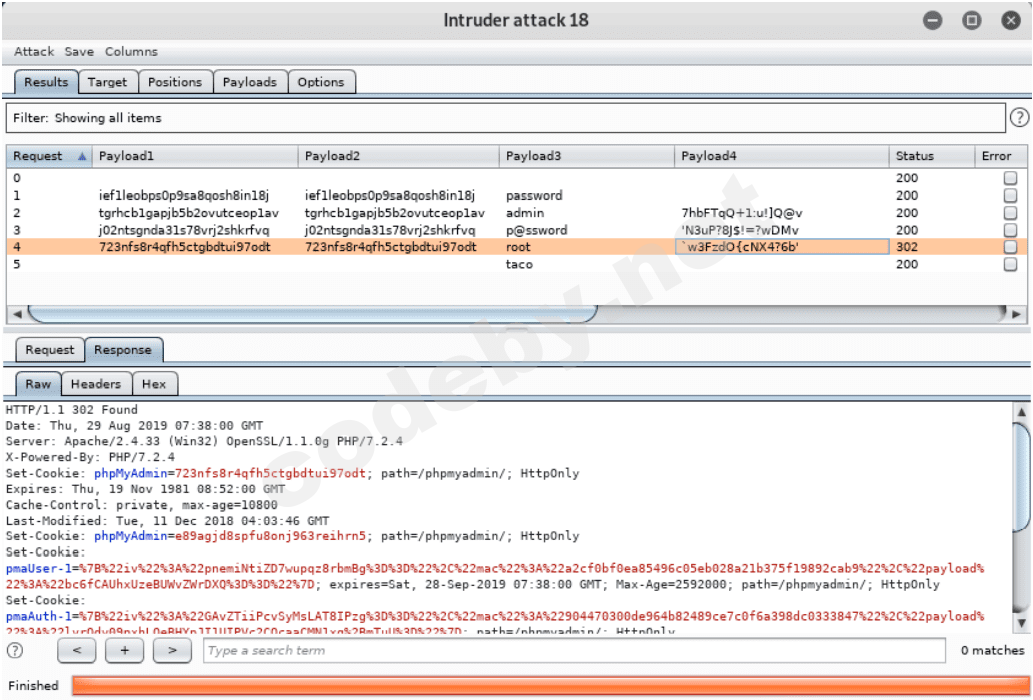Switch to the Payloads tab
The width and height of the screenshot is (1033, 700).
(250, 82)
